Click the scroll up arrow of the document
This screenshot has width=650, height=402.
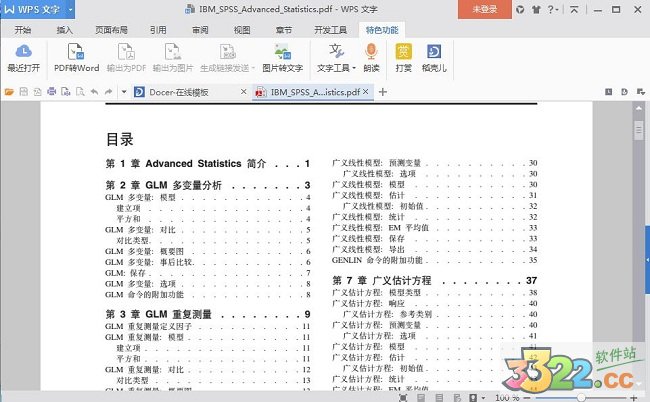pos(638,108)
